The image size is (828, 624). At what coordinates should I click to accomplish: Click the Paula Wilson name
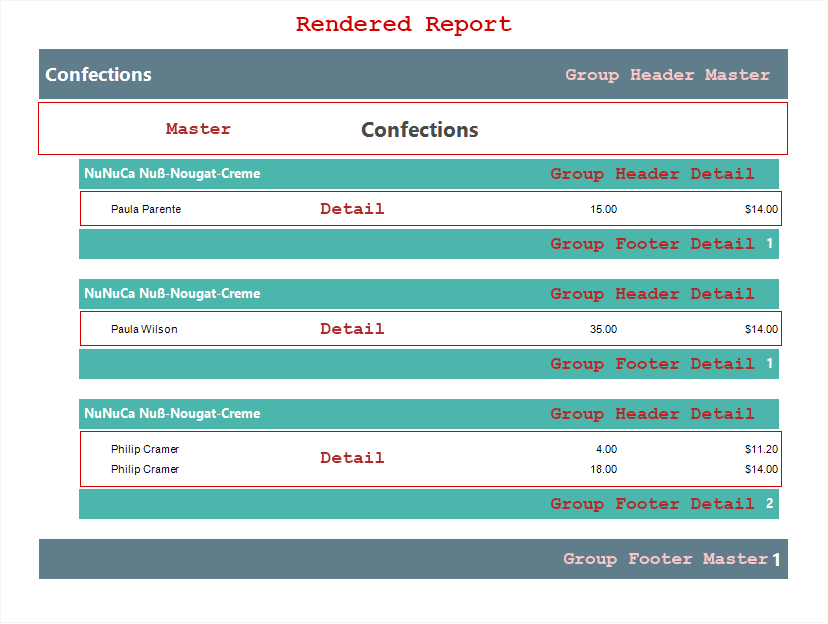(144, 329)
